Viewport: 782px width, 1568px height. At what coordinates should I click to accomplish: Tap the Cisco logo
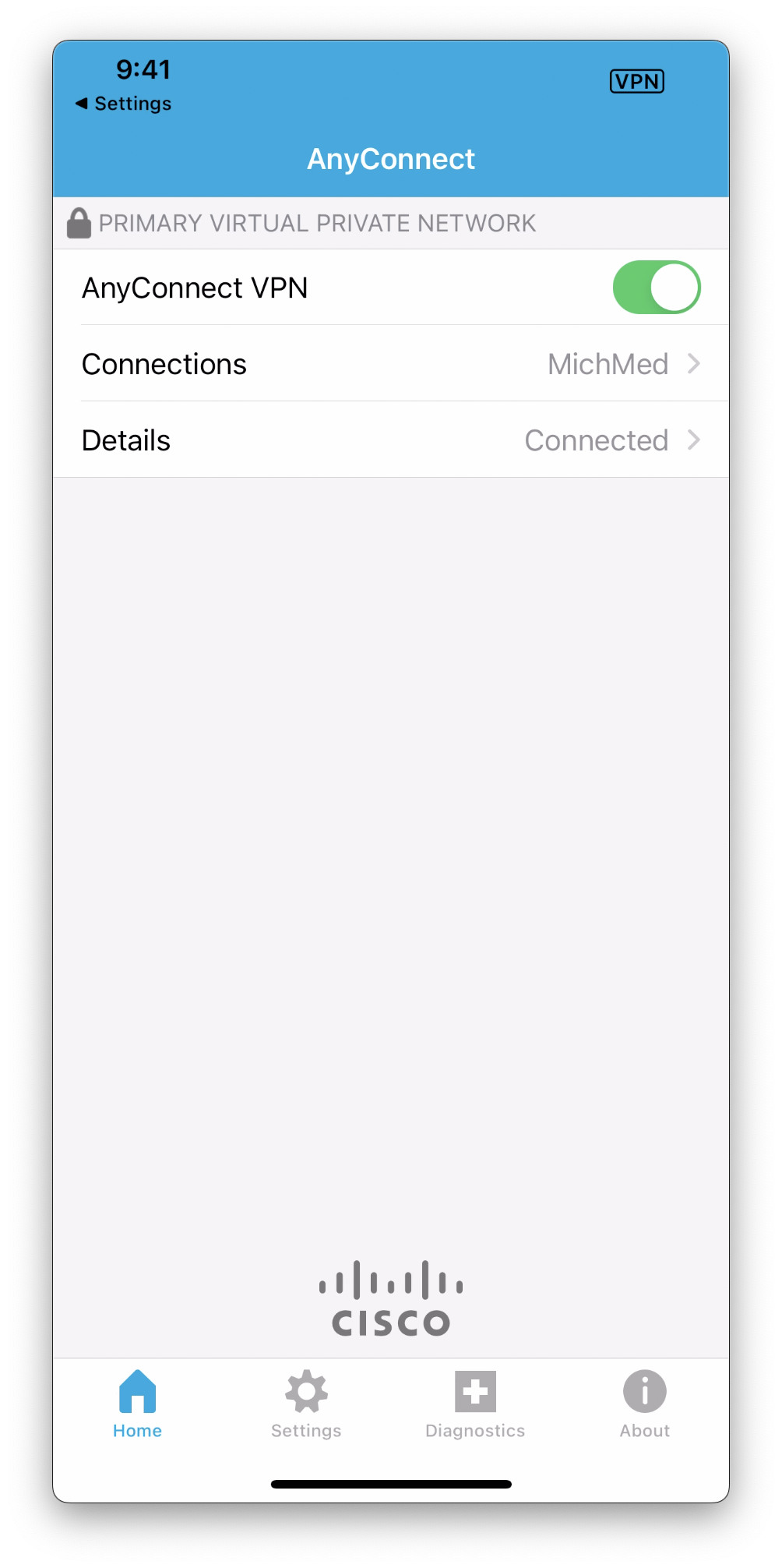[391, 1298]
